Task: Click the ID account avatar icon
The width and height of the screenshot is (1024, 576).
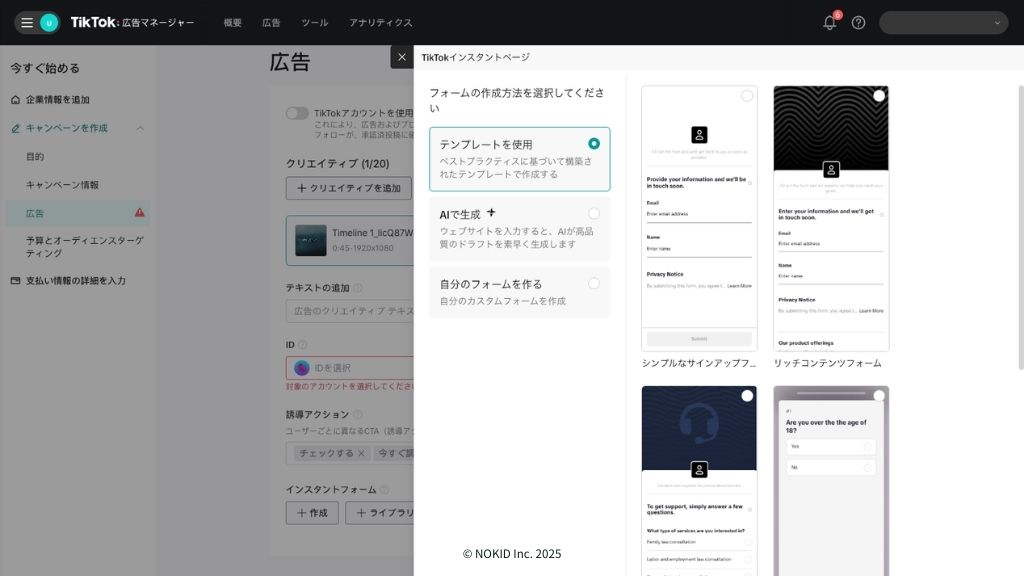Action: [x=302, y=368]
